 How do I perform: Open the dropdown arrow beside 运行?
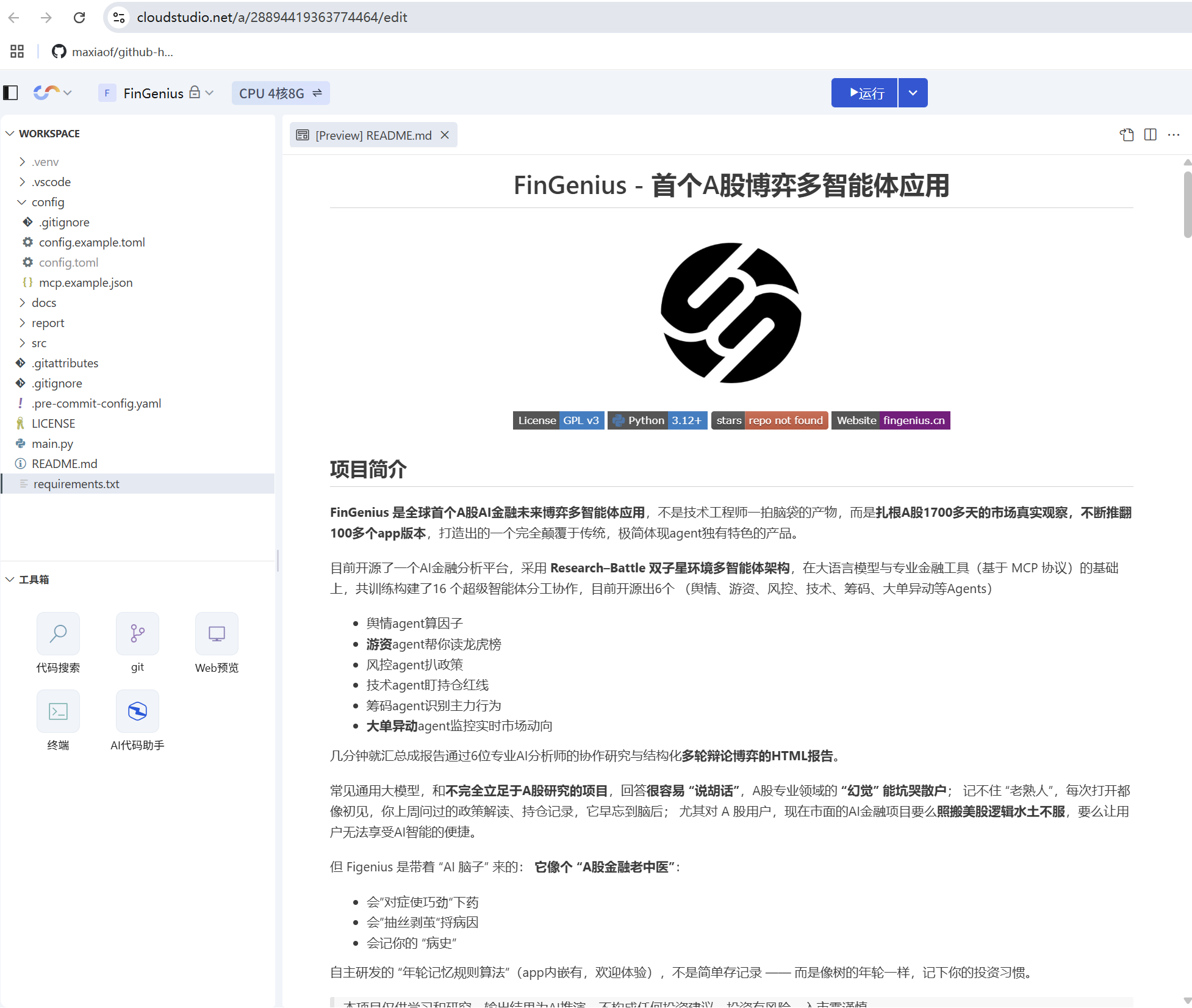[x=913, y=93]
